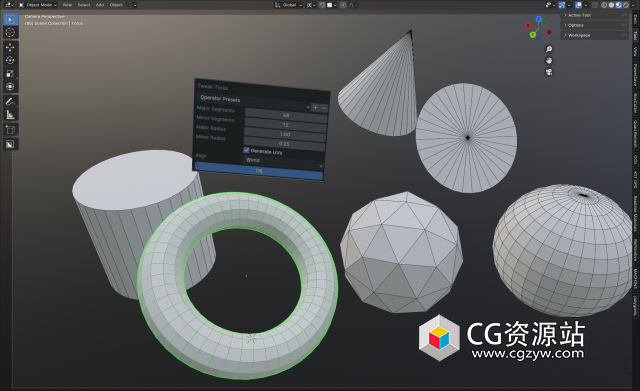Toggle proportional editing in header

(343, 5)
